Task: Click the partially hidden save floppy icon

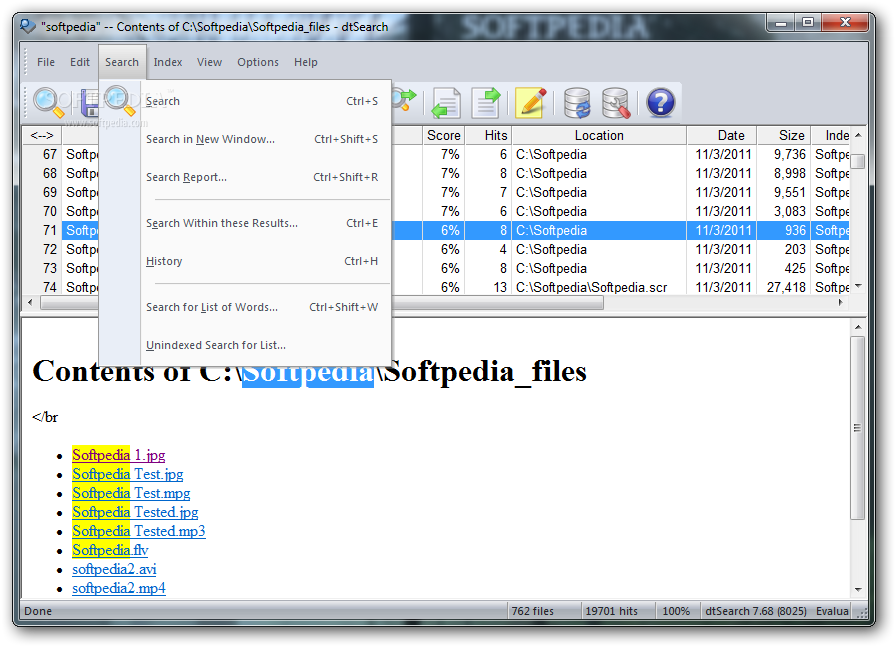Action: pyautogui.click(x=89, y=103)
